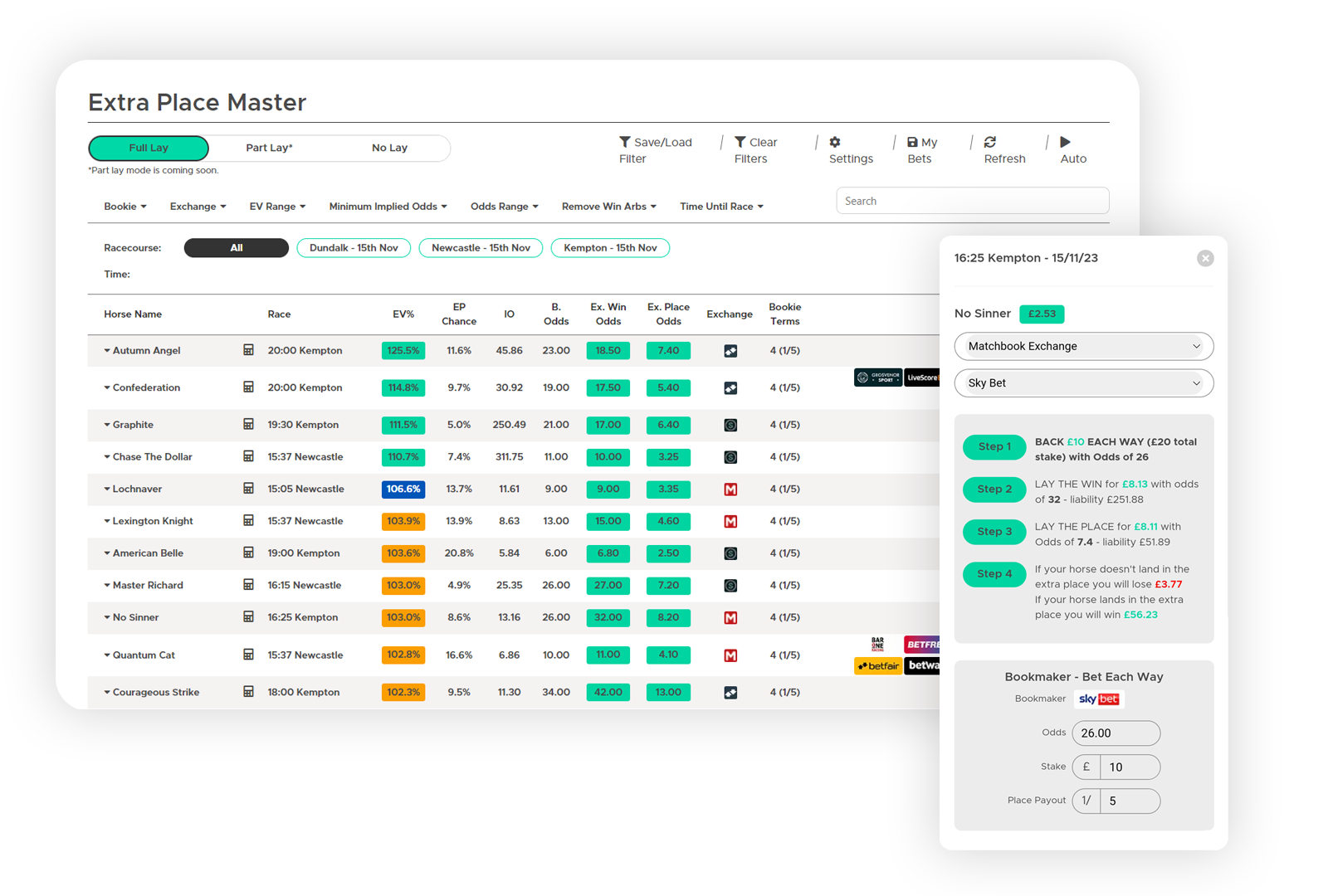Open My Bets save icon

point(912,143)
